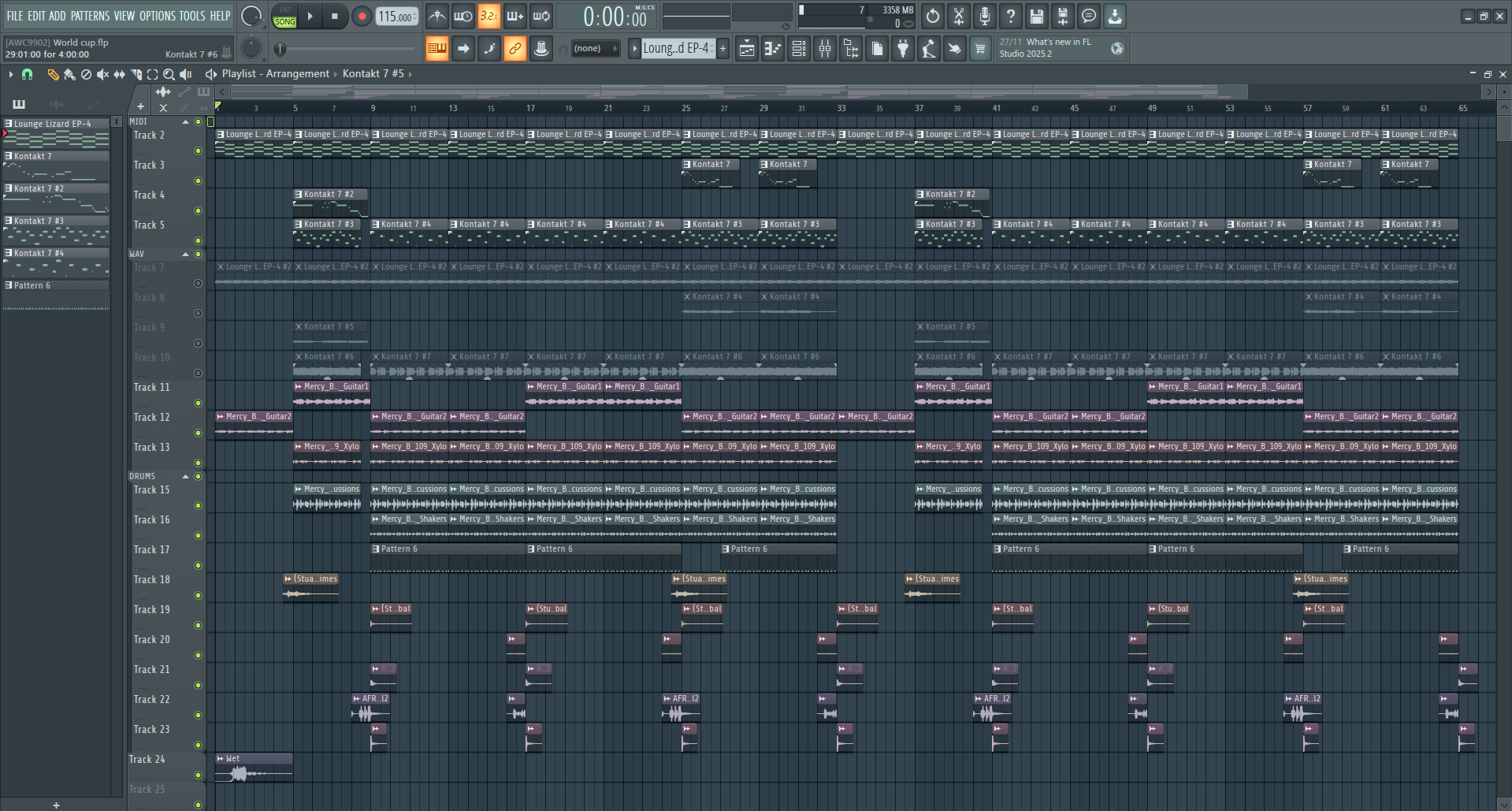Open the PATTERNS menu
Viewport: 1512px width, 811px height.
point(90,16)
